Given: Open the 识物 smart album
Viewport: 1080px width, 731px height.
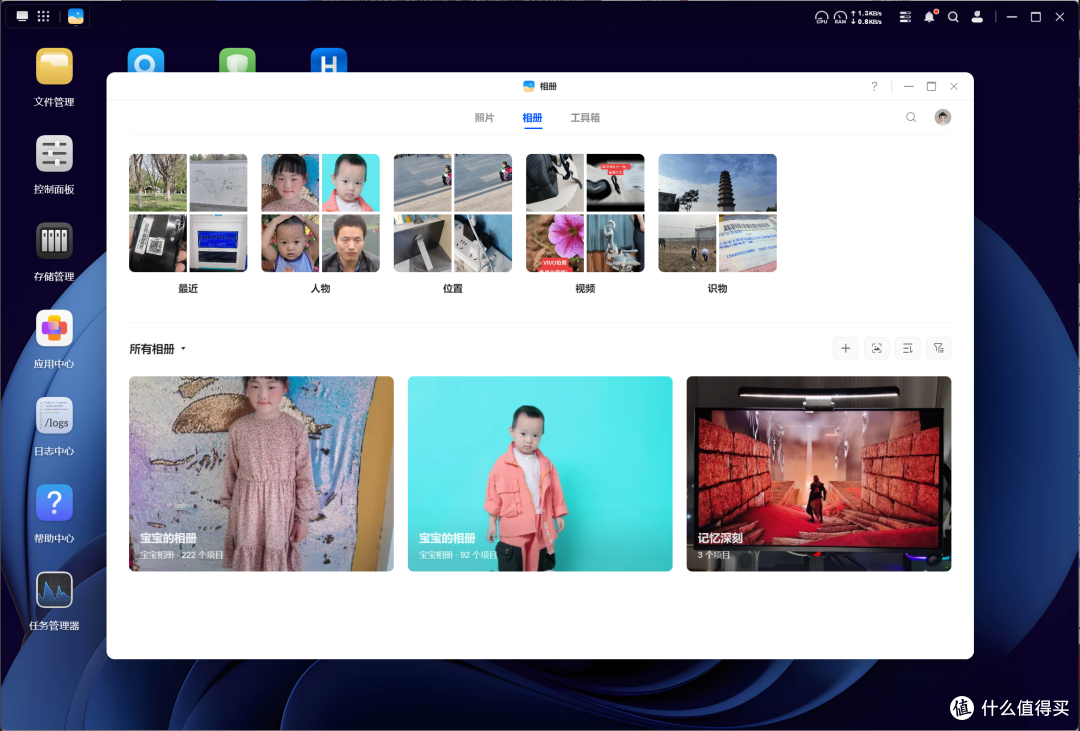Looking at the screenshot, I should pyautogui.click(x=717, y=213).
